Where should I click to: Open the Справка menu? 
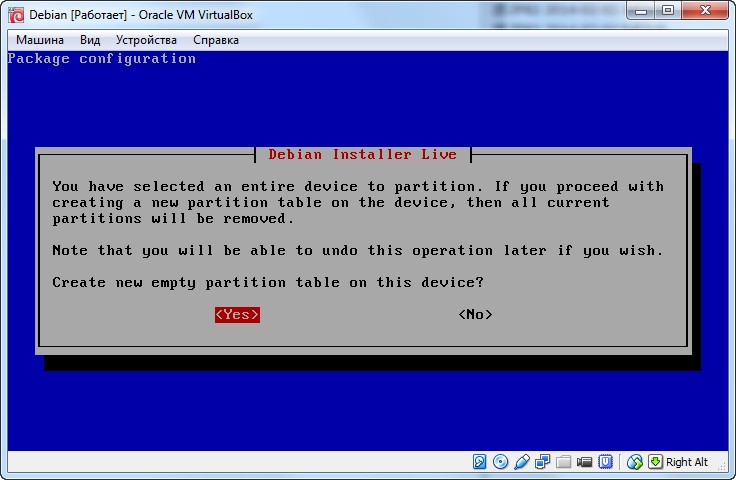tap(215, 40)
